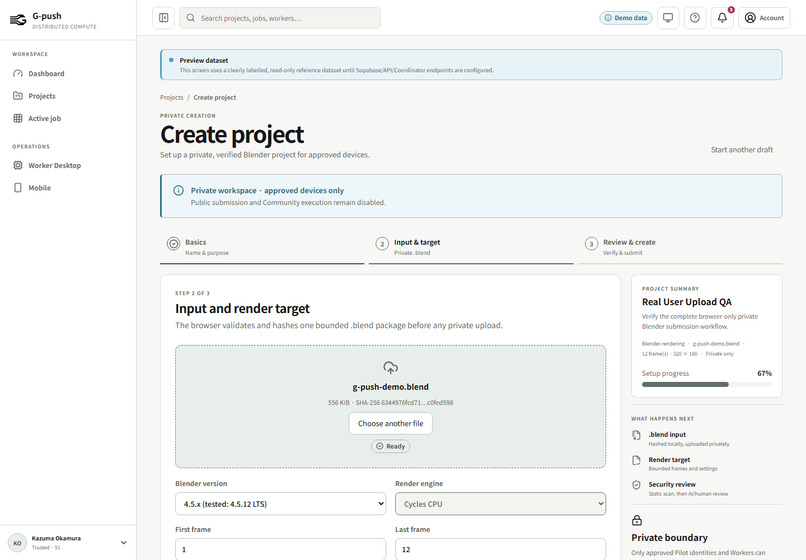The image size is (806, 560).
Task: Click the Last frame input field
Action: (501, 549)
